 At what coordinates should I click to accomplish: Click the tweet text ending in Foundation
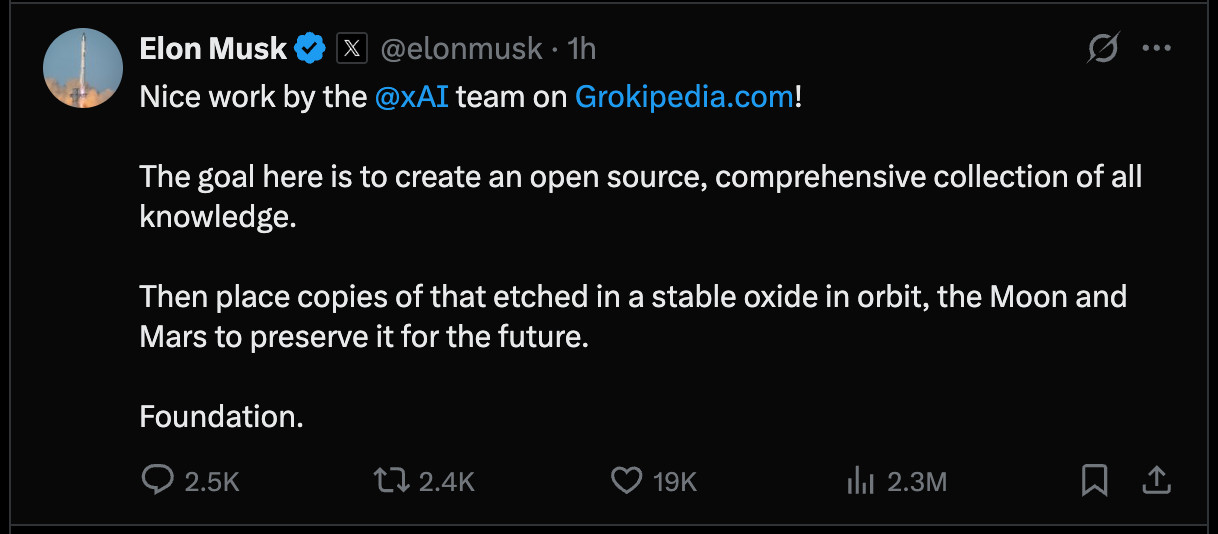tap(221, 416)
